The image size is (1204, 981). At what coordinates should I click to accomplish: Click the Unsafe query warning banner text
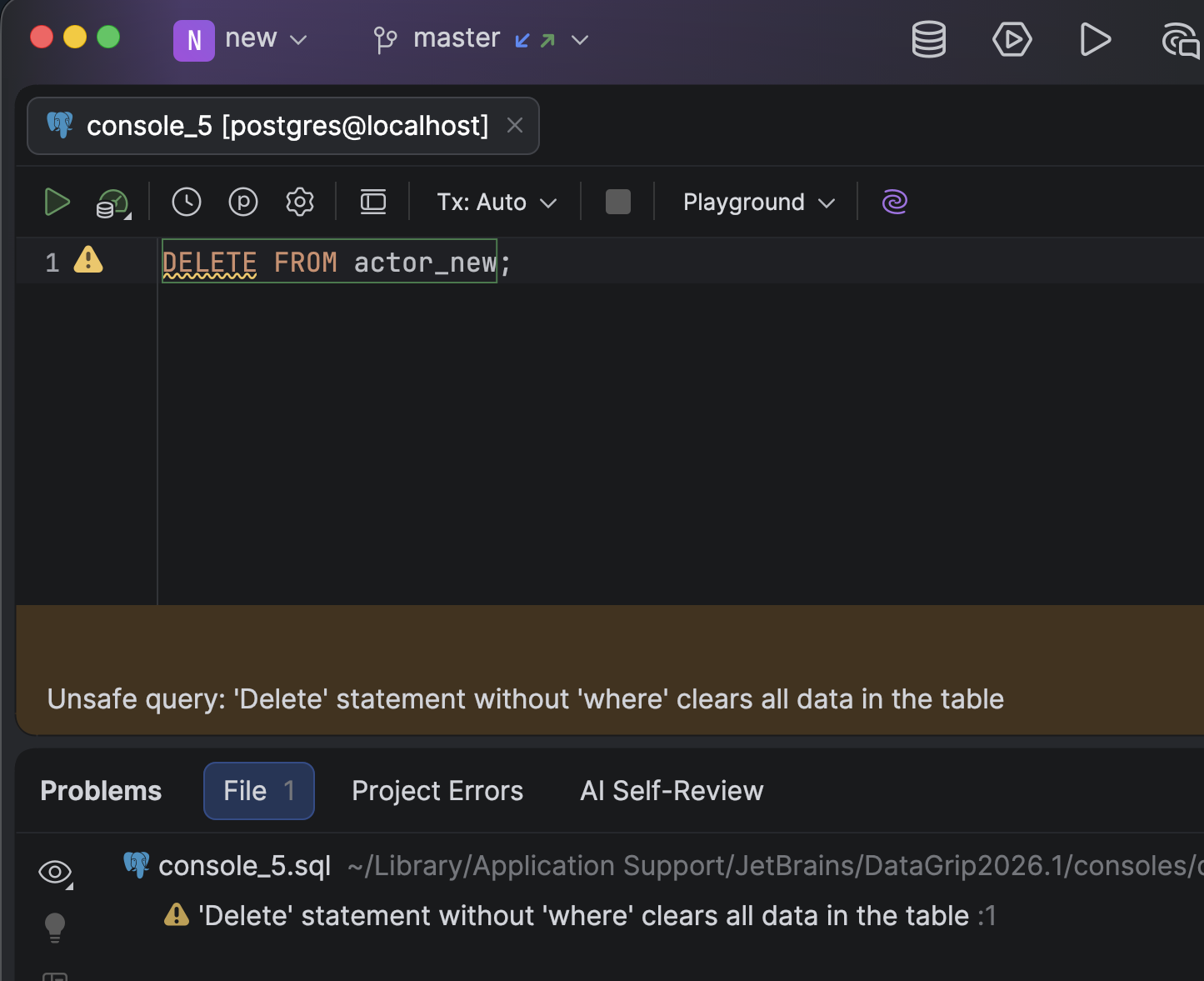(x=525, y=699)
